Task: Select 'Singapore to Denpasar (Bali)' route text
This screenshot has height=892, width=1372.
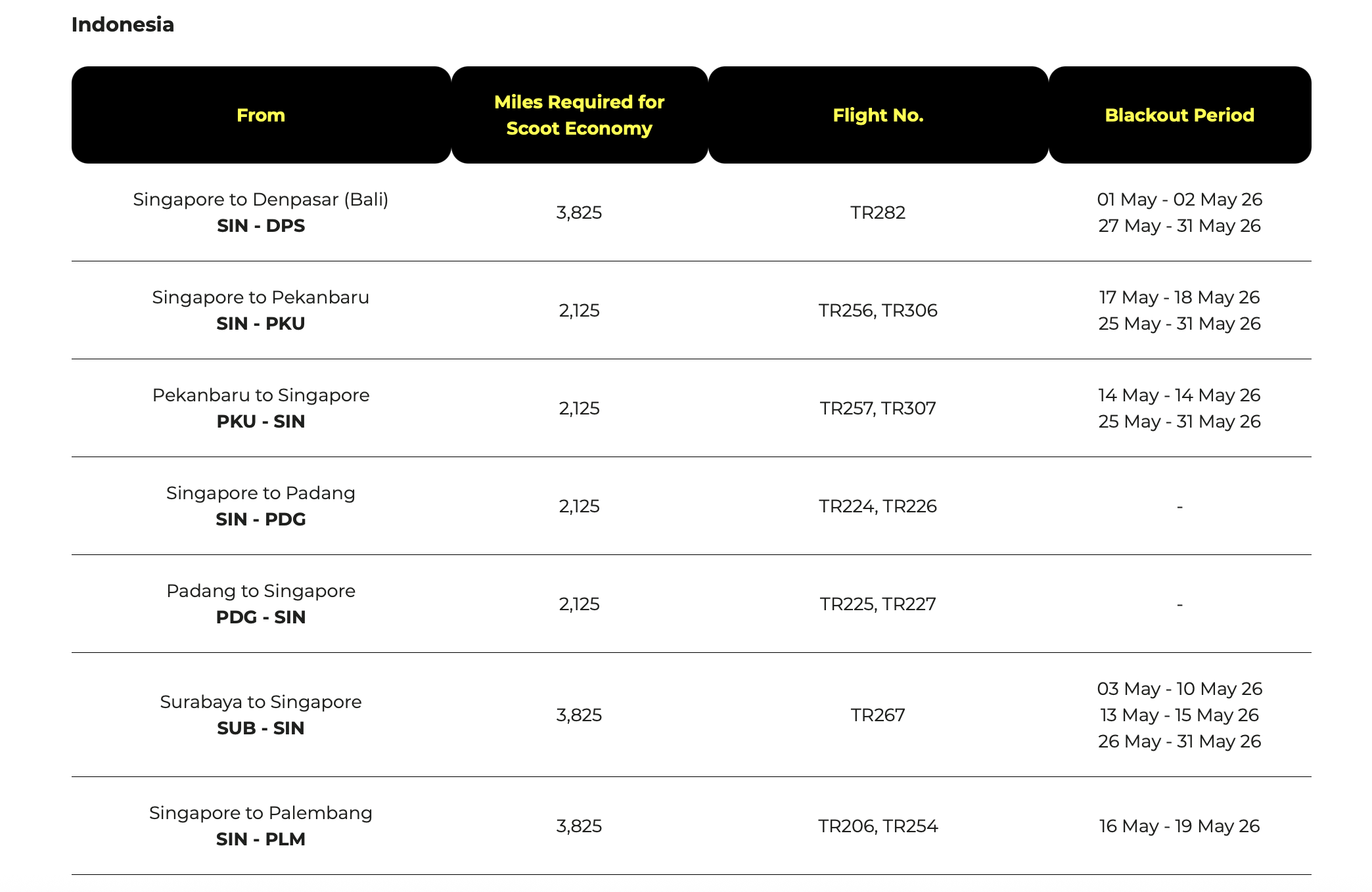Action: pos(261,199)
